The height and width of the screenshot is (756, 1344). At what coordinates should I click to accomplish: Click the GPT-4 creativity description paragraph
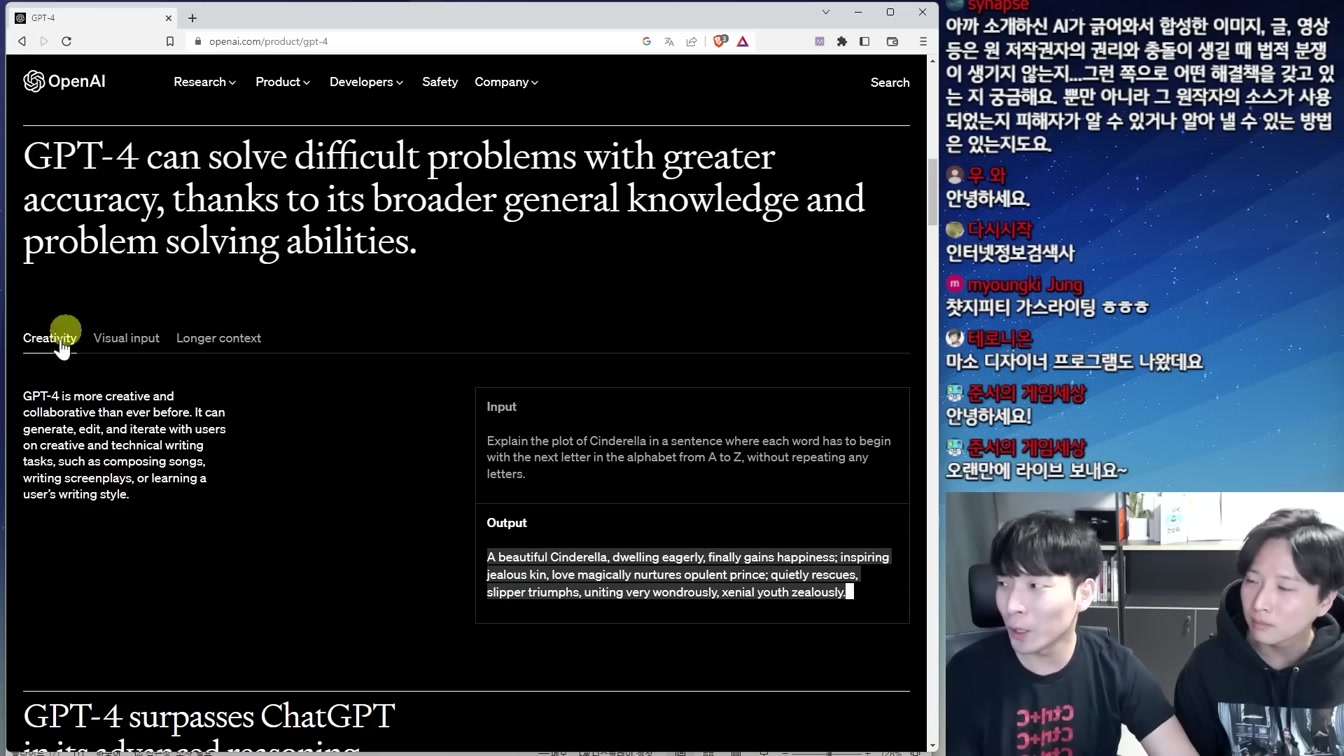[x=124, y=445]
